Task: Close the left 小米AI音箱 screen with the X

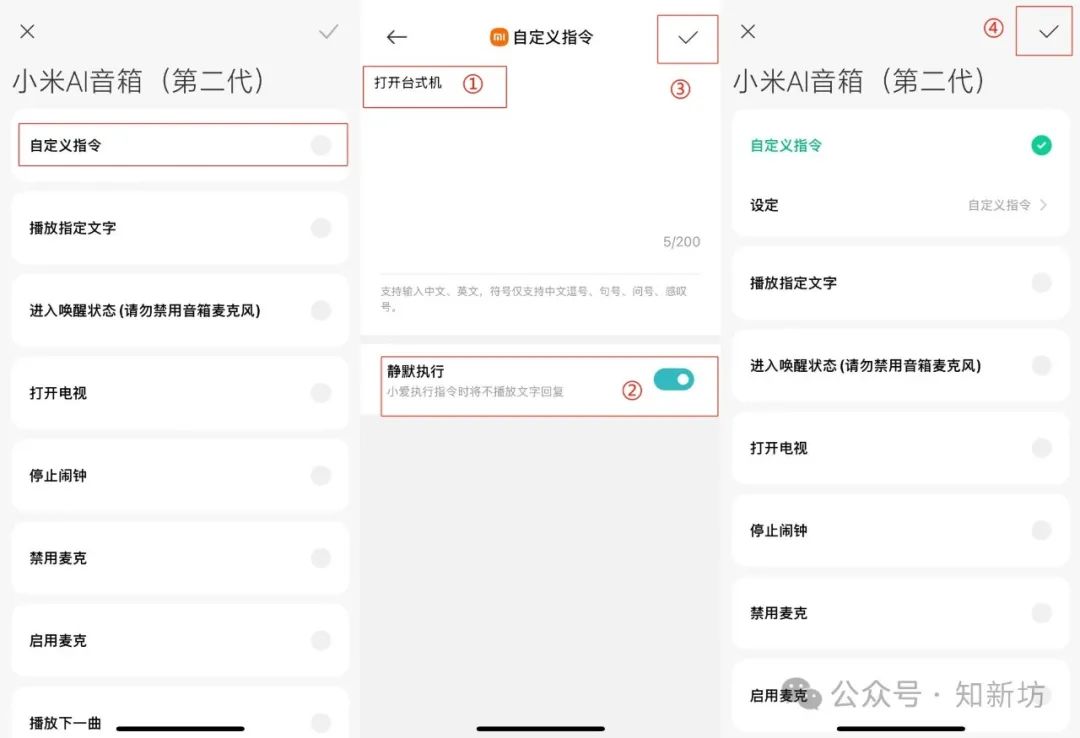Action: 28,31
